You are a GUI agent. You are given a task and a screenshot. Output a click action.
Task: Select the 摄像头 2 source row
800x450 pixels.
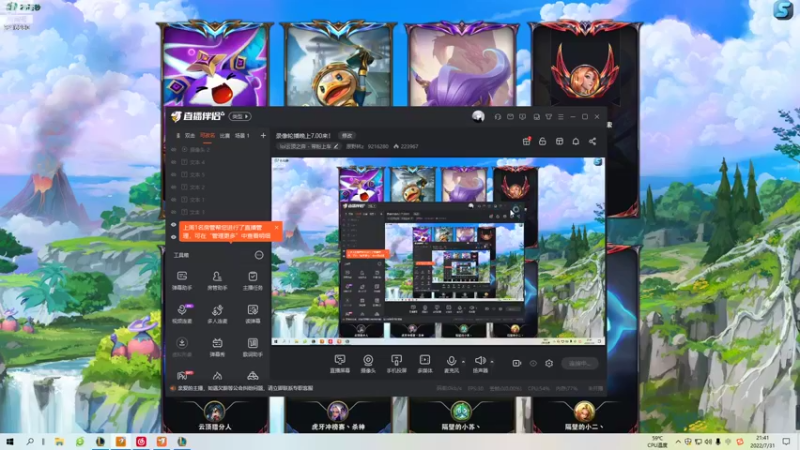tap(218, 149)
